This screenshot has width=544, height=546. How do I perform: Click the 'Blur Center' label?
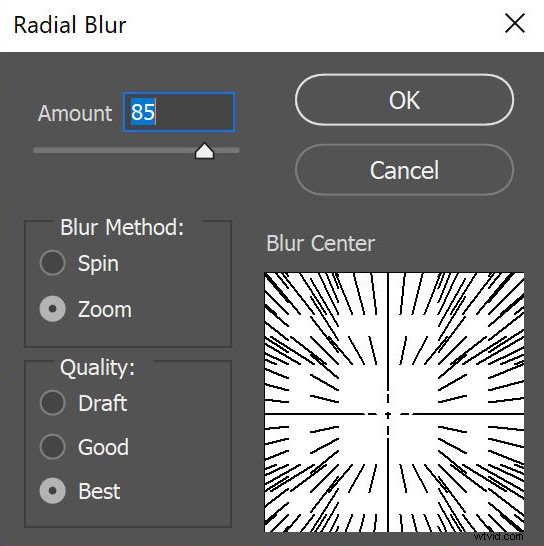coord(321,243)
